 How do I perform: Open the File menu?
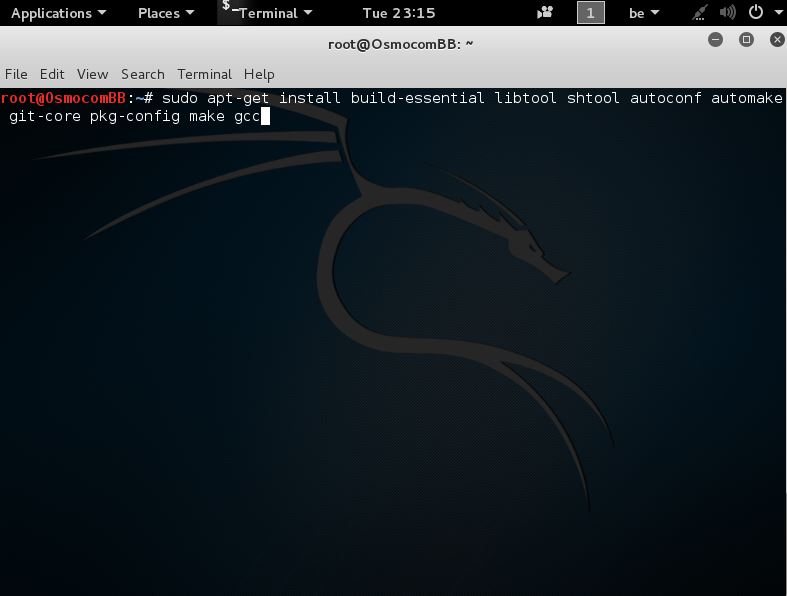coord(16,74)
